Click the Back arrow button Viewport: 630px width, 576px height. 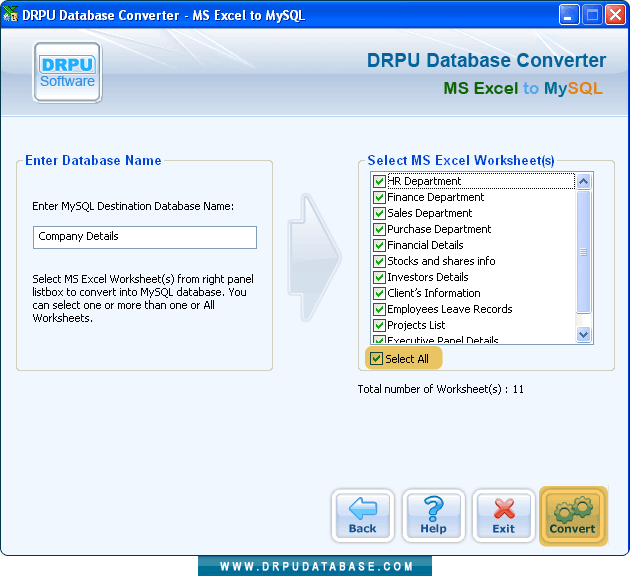363,516
